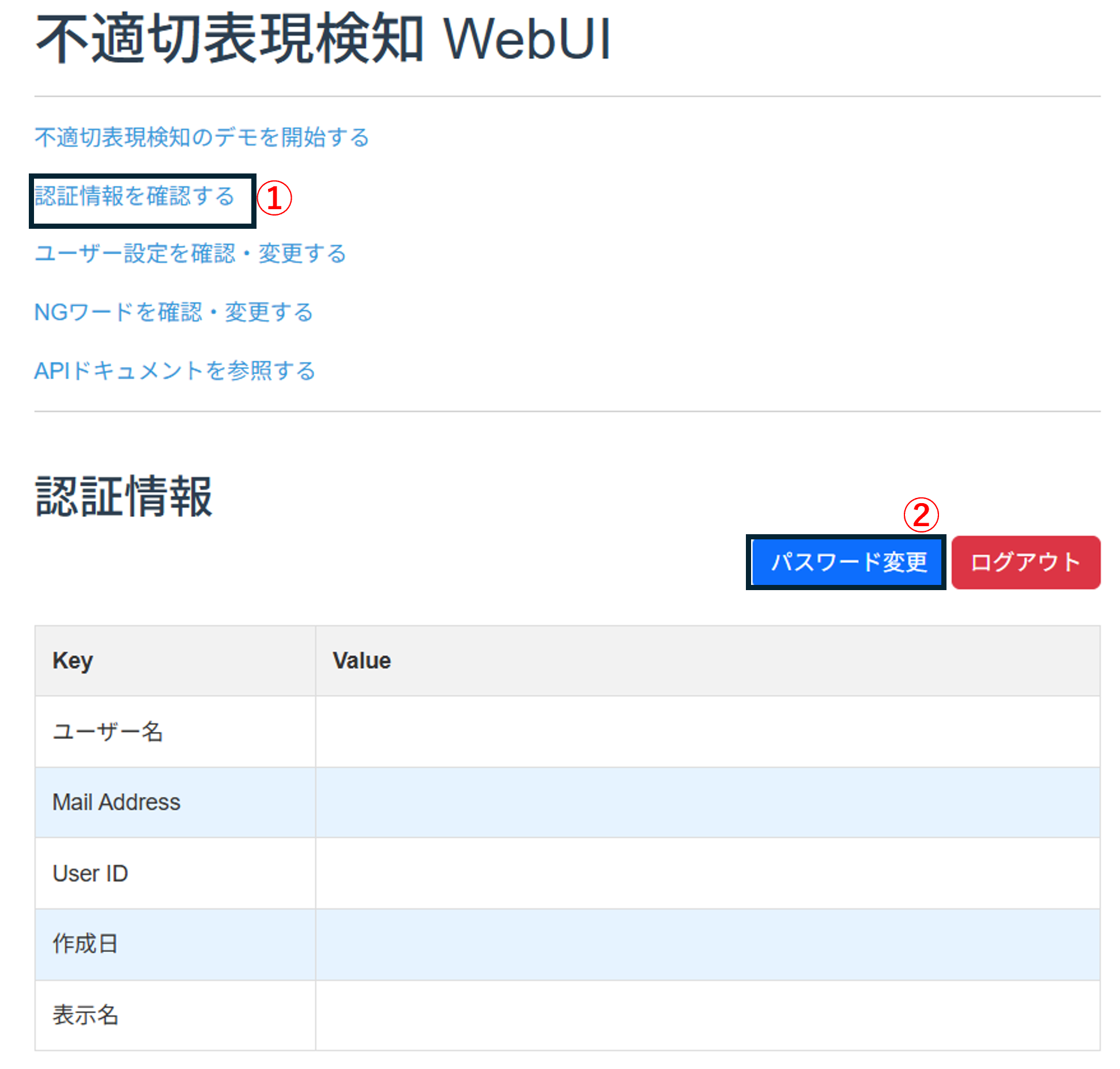This screenshot has width=1120, height=1069.
Task: Open APIドキュメントを参照する link
Action: 175,371
